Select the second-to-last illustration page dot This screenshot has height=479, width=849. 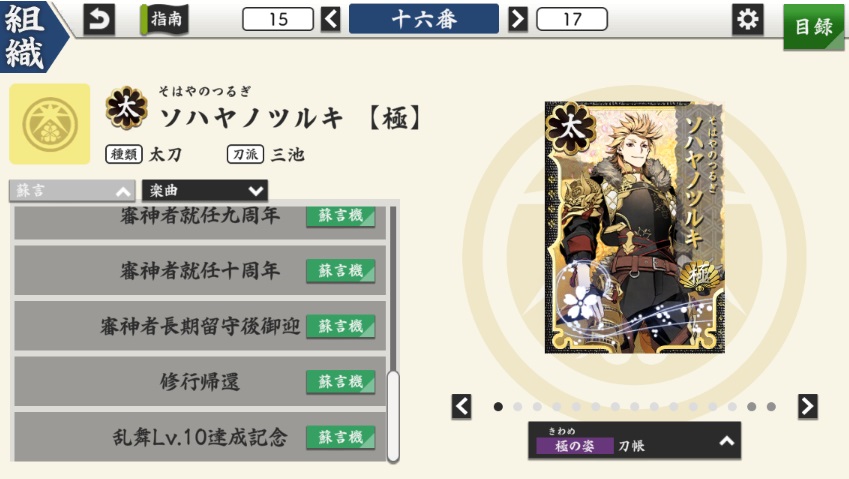(752, 406)
